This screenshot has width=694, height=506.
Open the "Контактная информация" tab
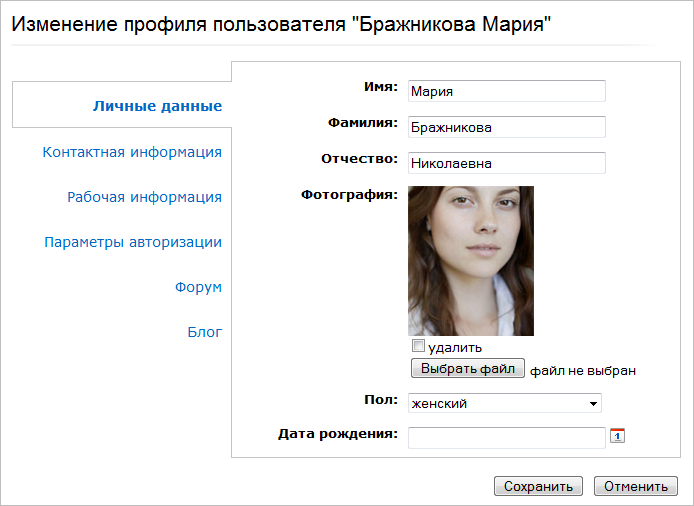click(x=132, y=152)
